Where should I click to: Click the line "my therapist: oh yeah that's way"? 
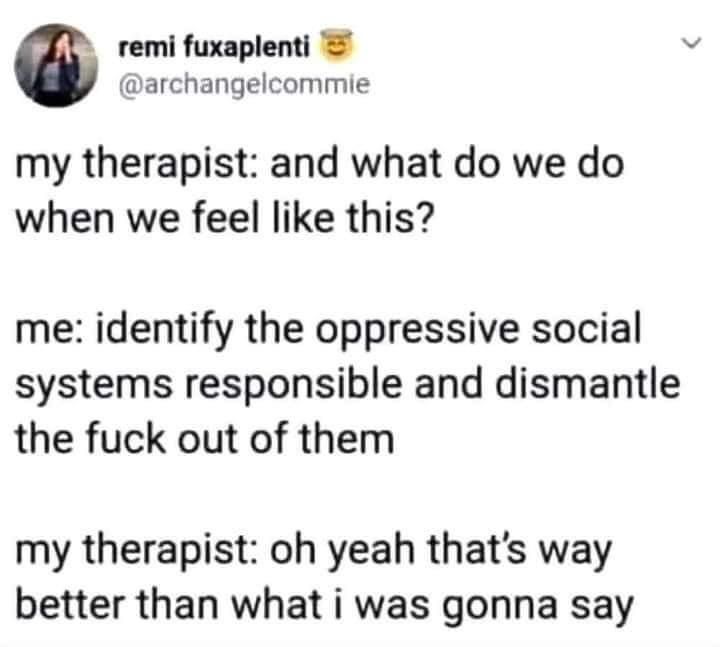pyautogui.click(x=314, y=551)
